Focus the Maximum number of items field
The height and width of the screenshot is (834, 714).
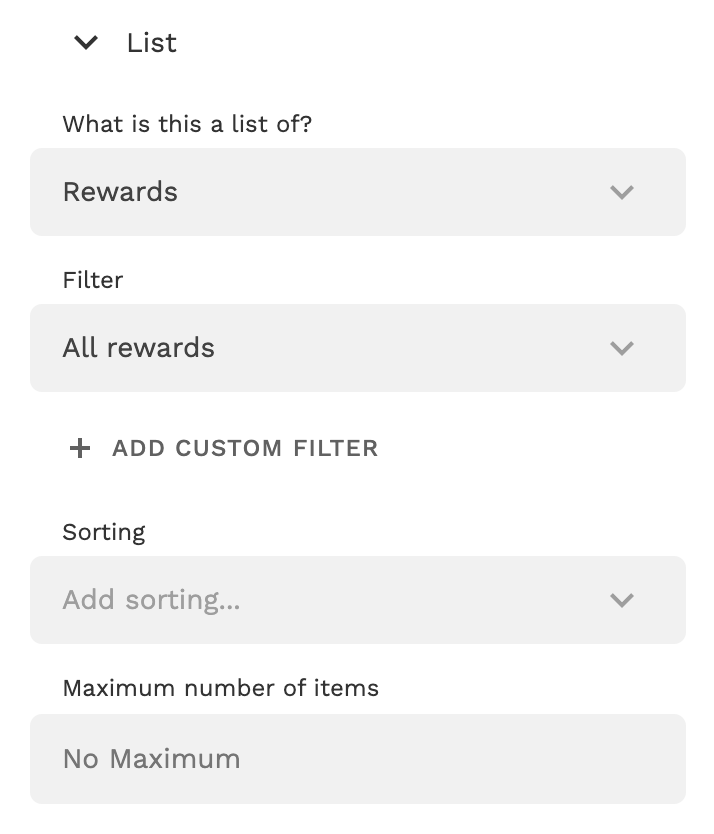pyautogui.click(x=358, y=759)
